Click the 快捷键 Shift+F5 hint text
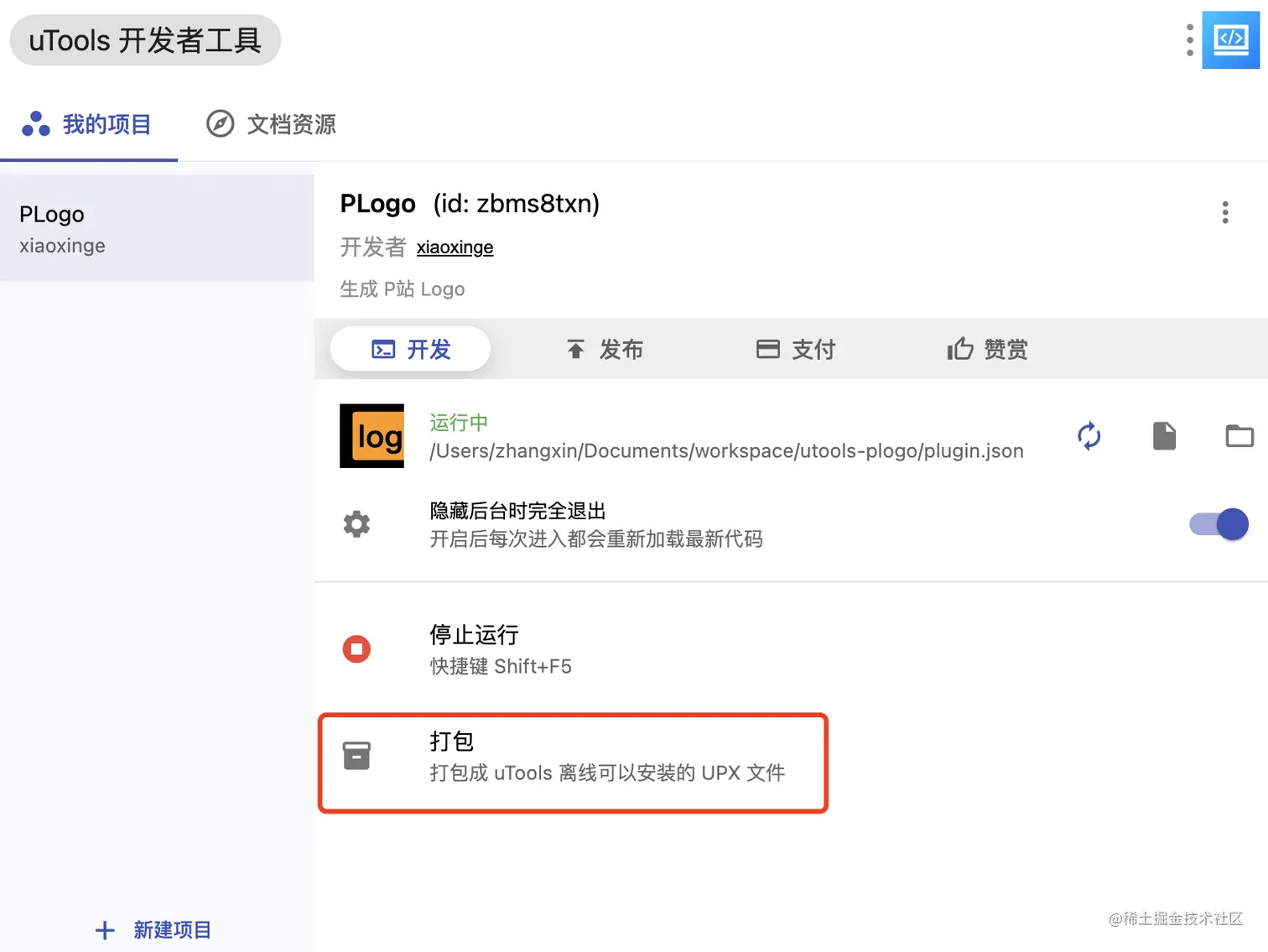The height and width of the screenshot is (952, 1268). [501, 666]
